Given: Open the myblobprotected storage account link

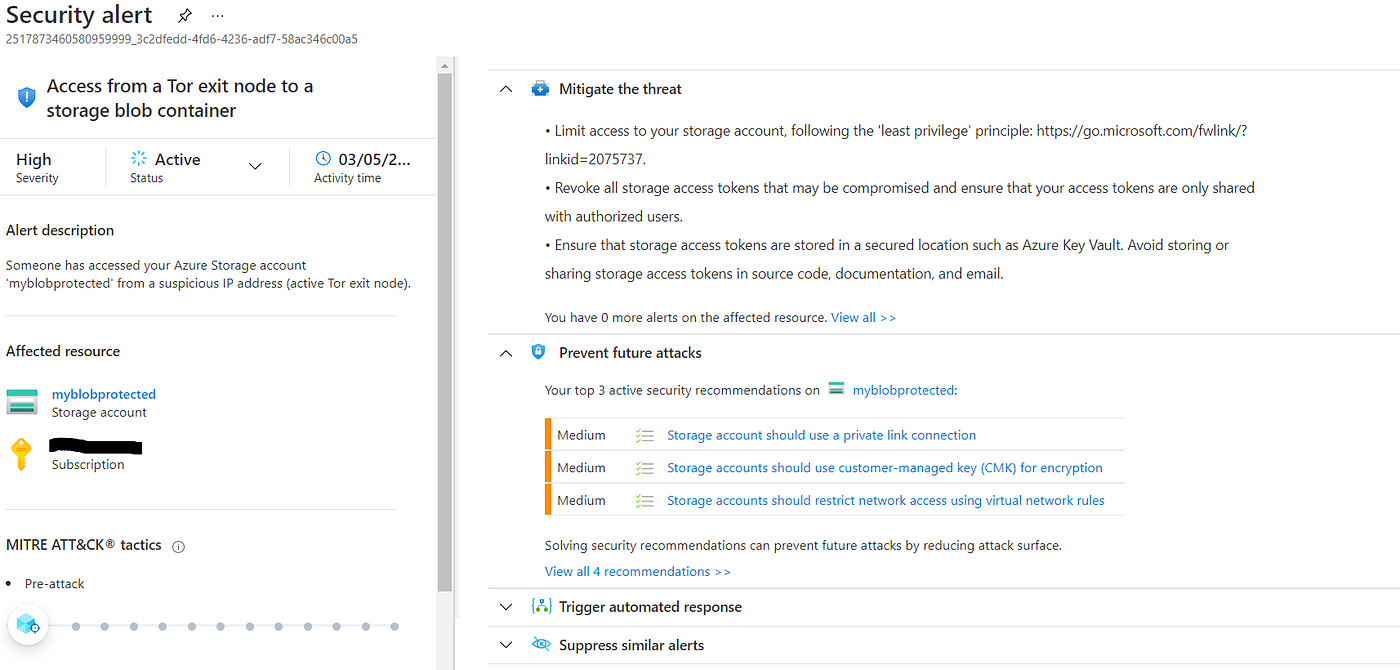Looking at the screenshot, I should 103,394.
